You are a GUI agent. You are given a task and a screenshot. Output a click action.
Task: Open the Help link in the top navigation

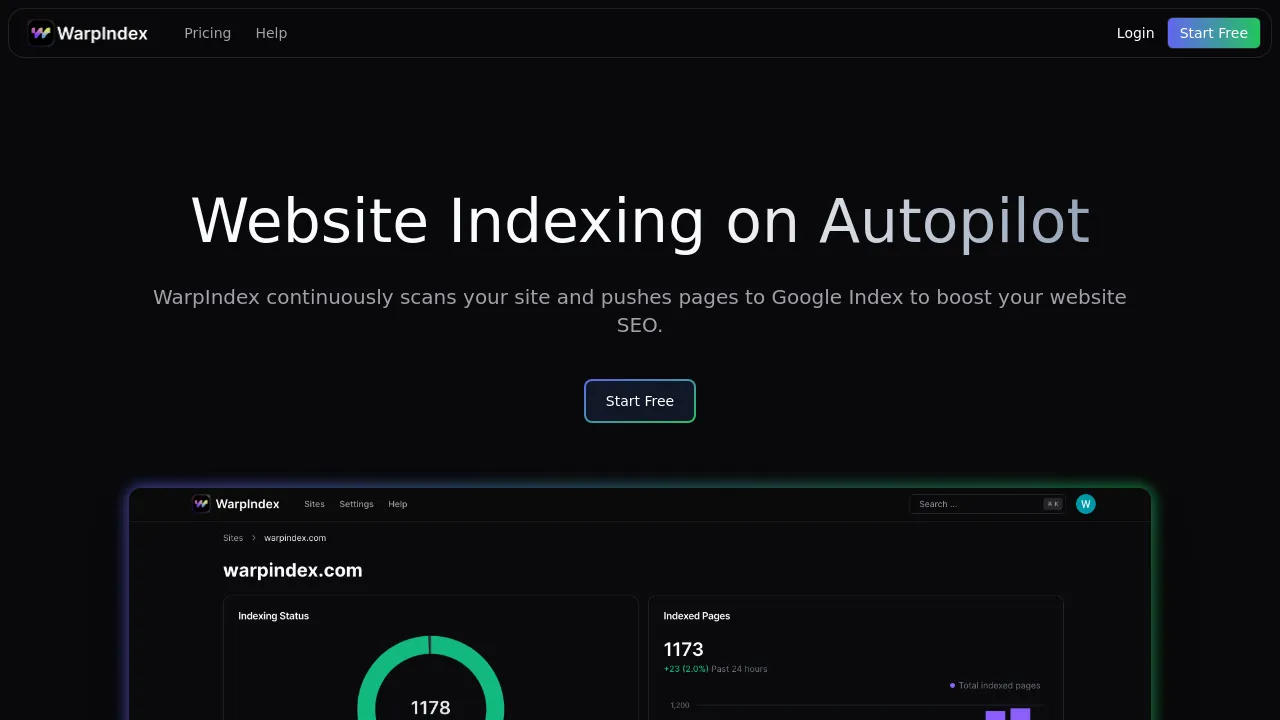(x=271, y=33)
